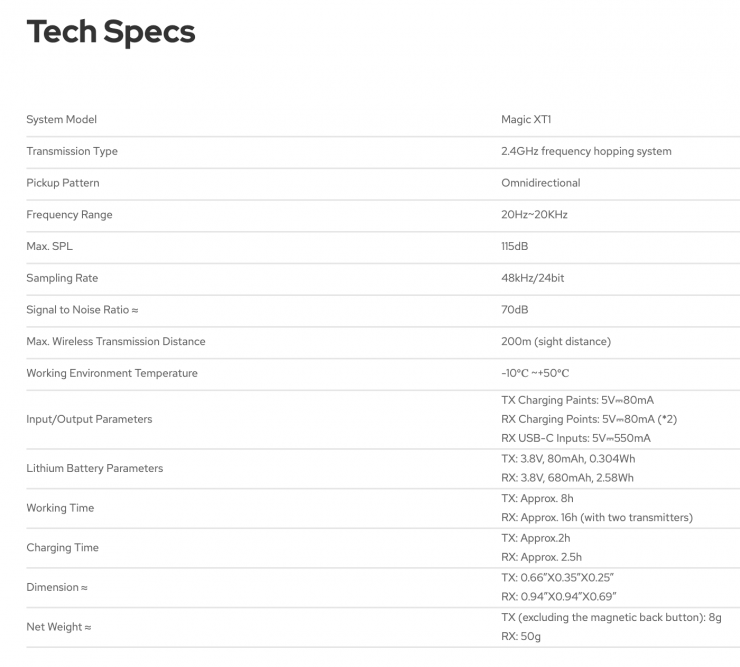Click the RX USB-C Inputs line
This screenshot has width=740, height=667.
(x=575, y=438)
